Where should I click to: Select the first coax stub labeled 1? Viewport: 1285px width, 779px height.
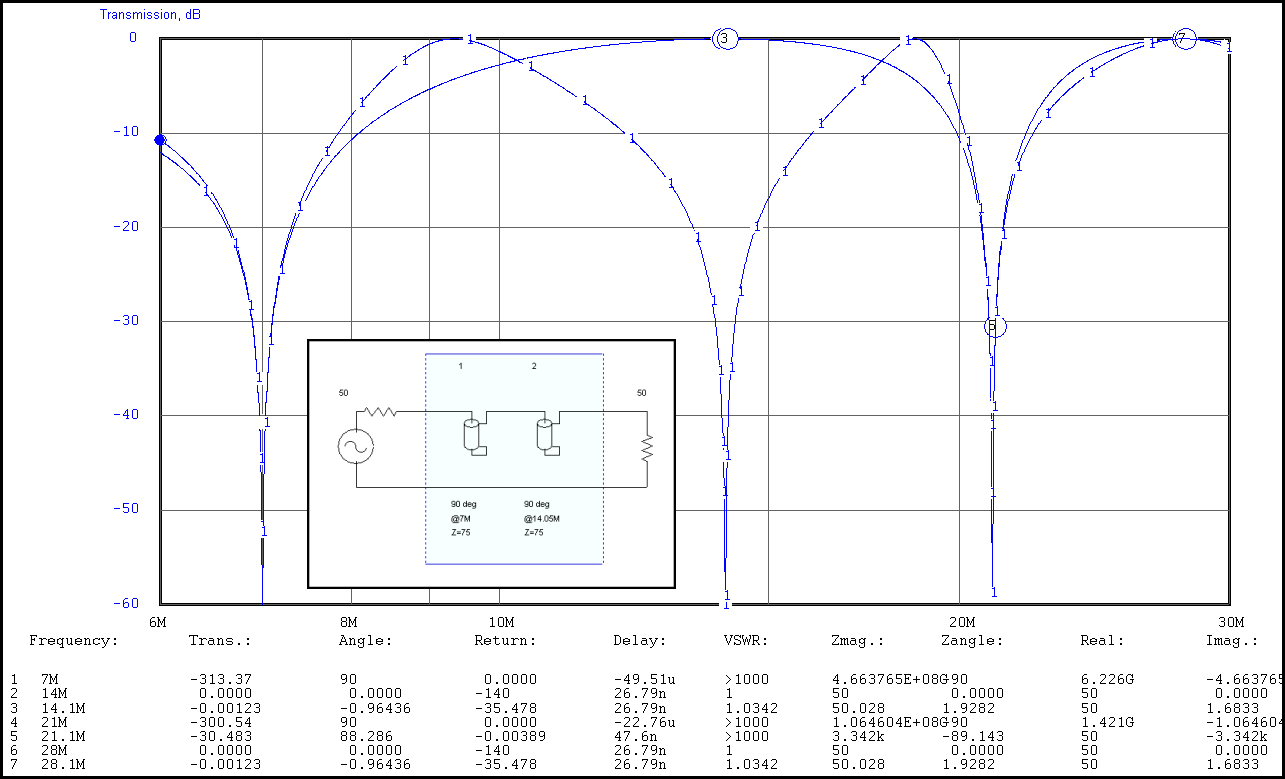tap(472, 436)
